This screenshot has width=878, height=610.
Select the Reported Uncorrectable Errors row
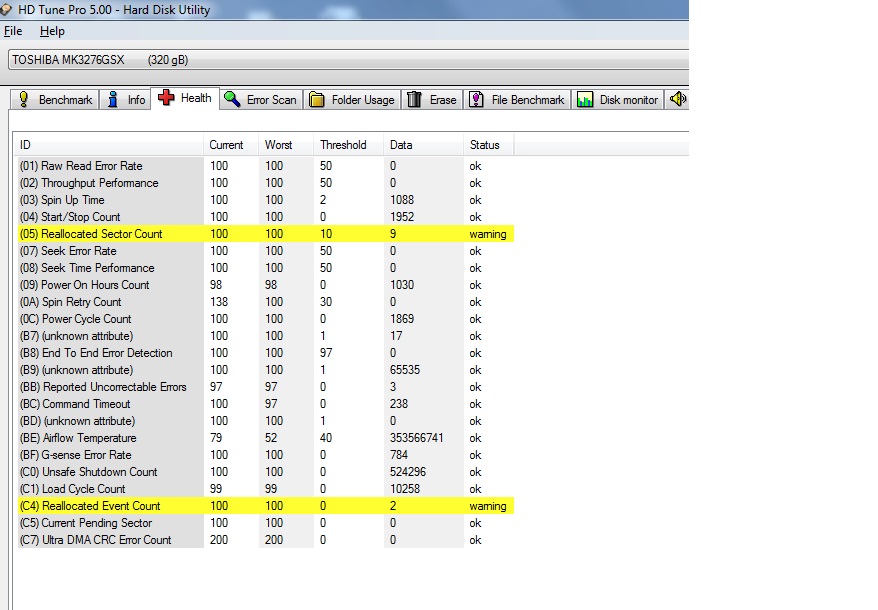tap(266, 387)
